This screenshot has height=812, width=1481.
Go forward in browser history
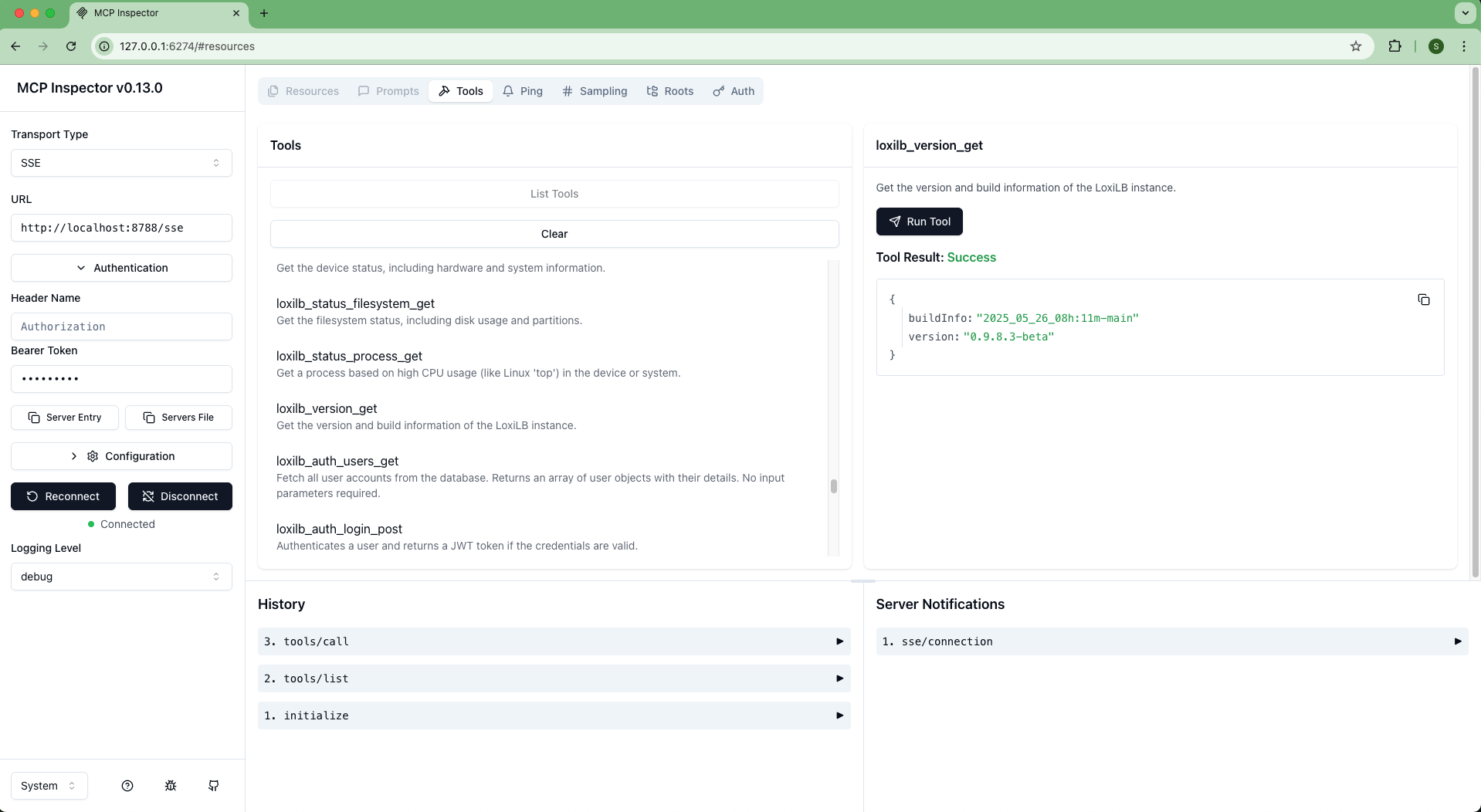tap(43, 46)
